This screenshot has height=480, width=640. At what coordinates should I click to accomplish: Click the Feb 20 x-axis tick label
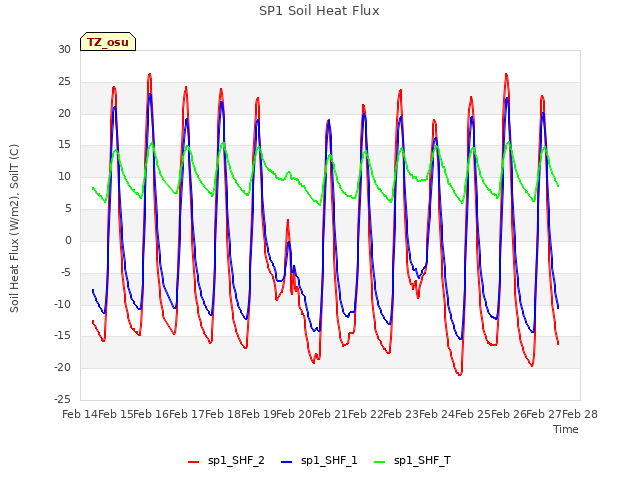point(294,414)
